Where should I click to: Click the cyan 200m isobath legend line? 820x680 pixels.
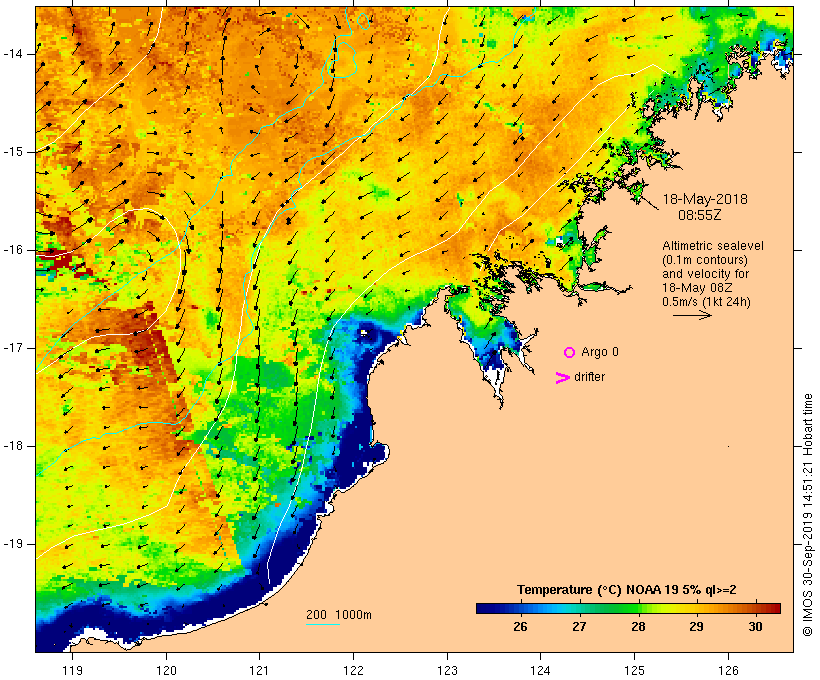(x=323, y=625)
